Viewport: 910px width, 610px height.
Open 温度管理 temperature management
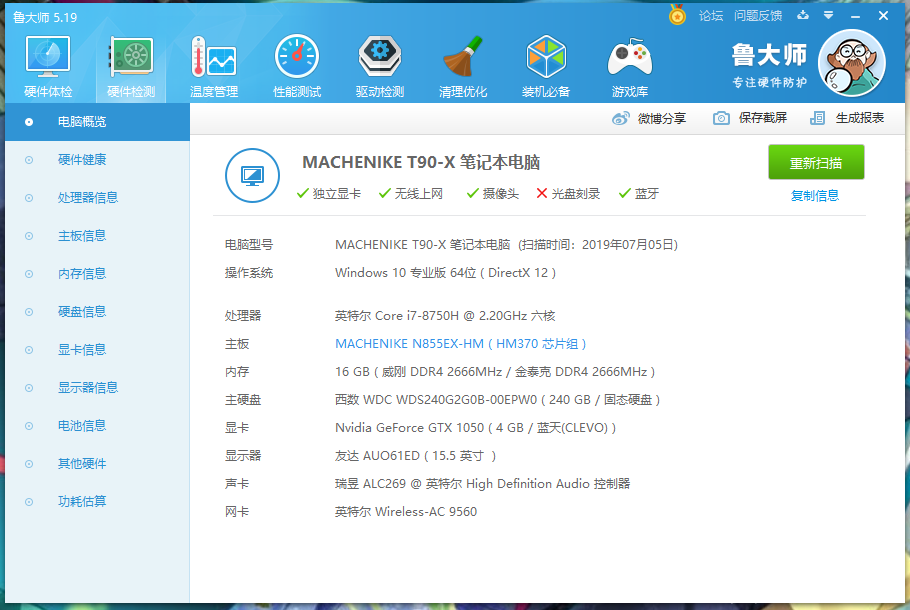pos(214,66)
